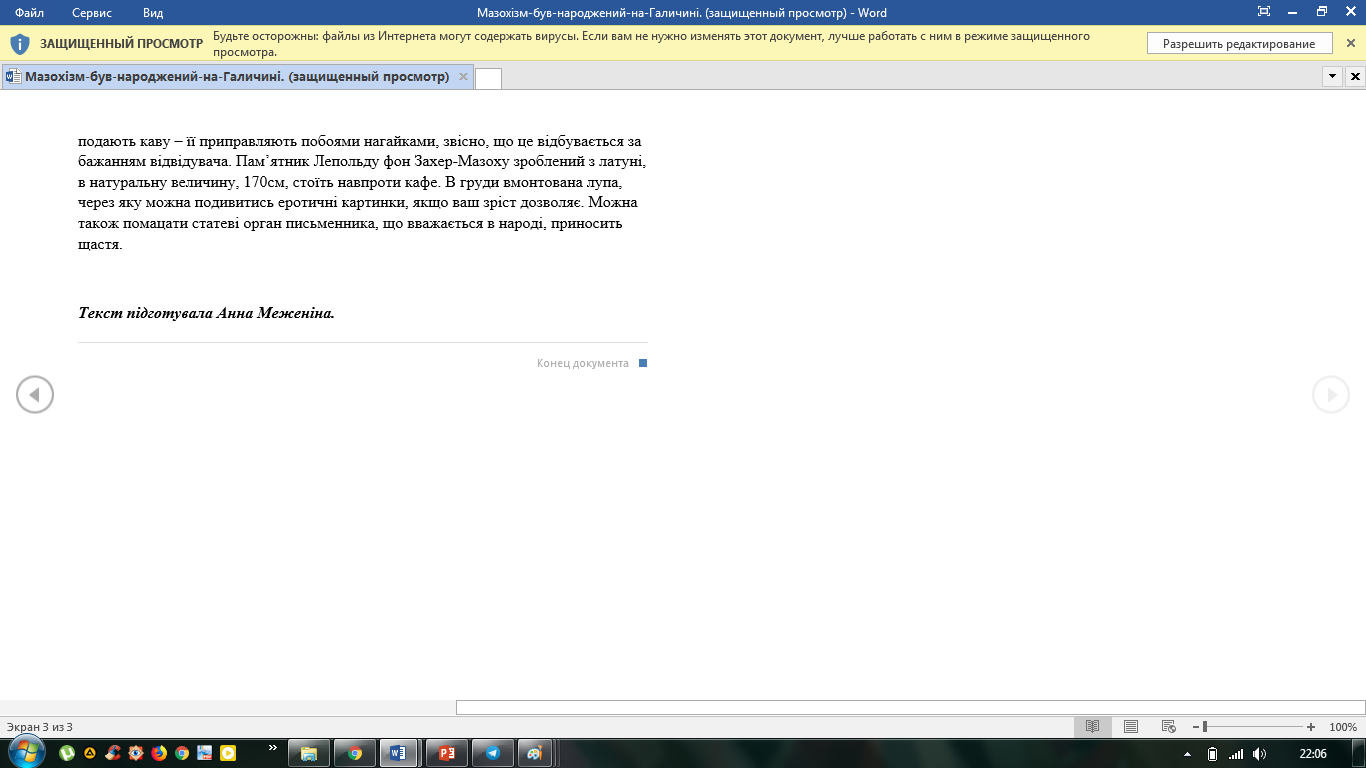Screen dimensions: 1366x768
Task: Zoom in with the plus icon
Action: (x=1311, y=727)
